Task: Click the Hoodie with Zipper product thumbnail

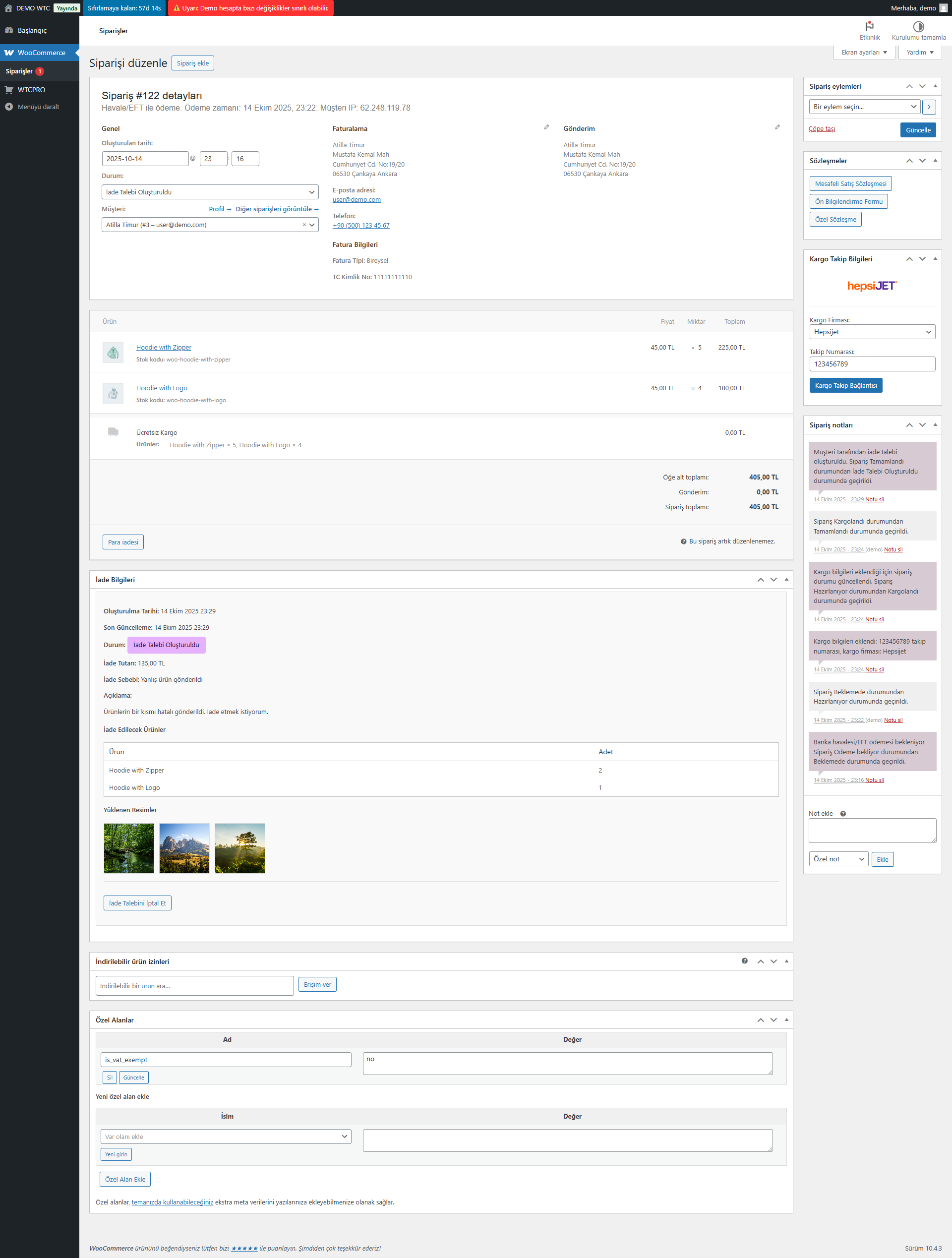Action: click(x=113, y=353)
